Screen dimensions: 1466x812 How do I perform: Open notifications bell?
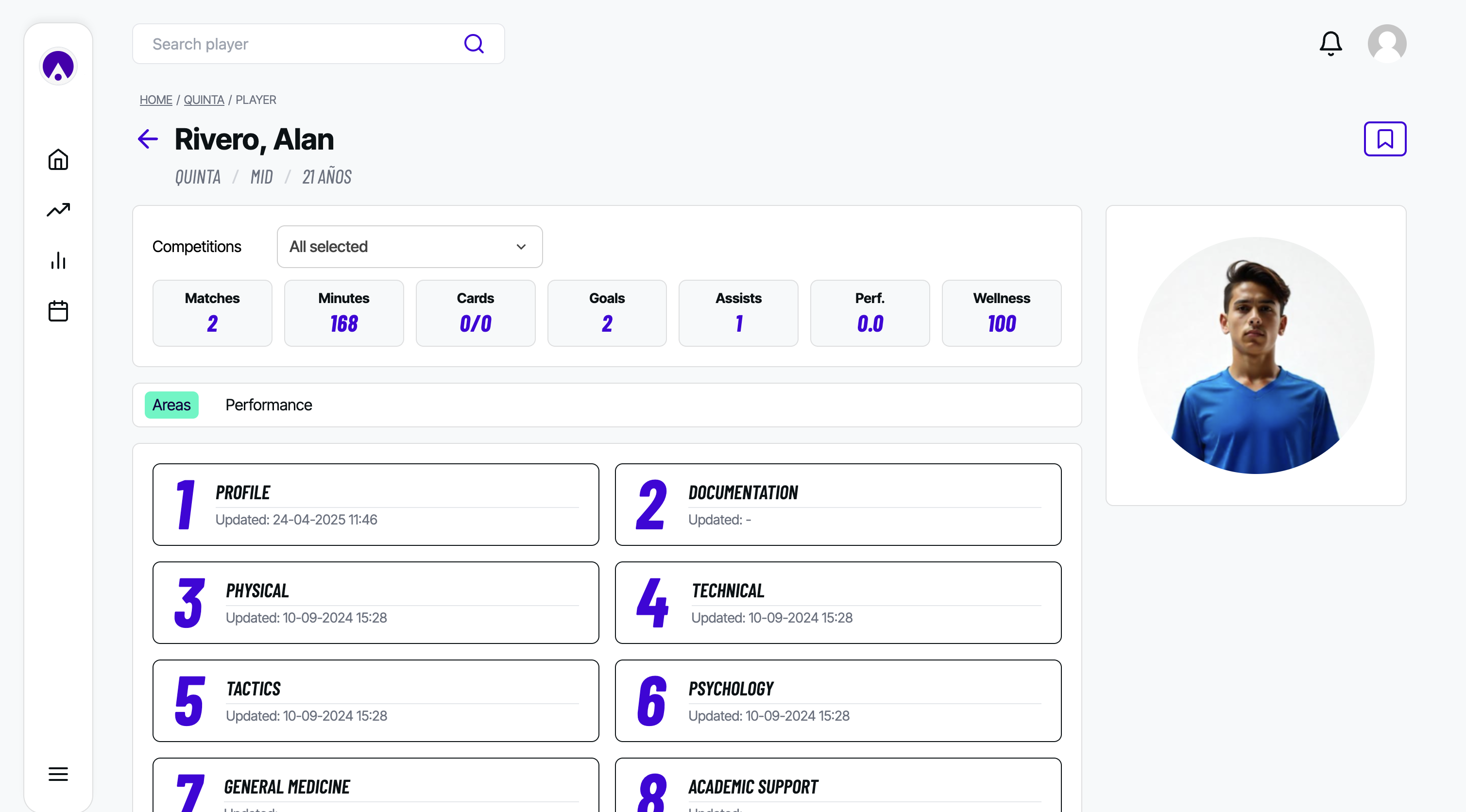pyautogui.click(x=1330, y=44)
